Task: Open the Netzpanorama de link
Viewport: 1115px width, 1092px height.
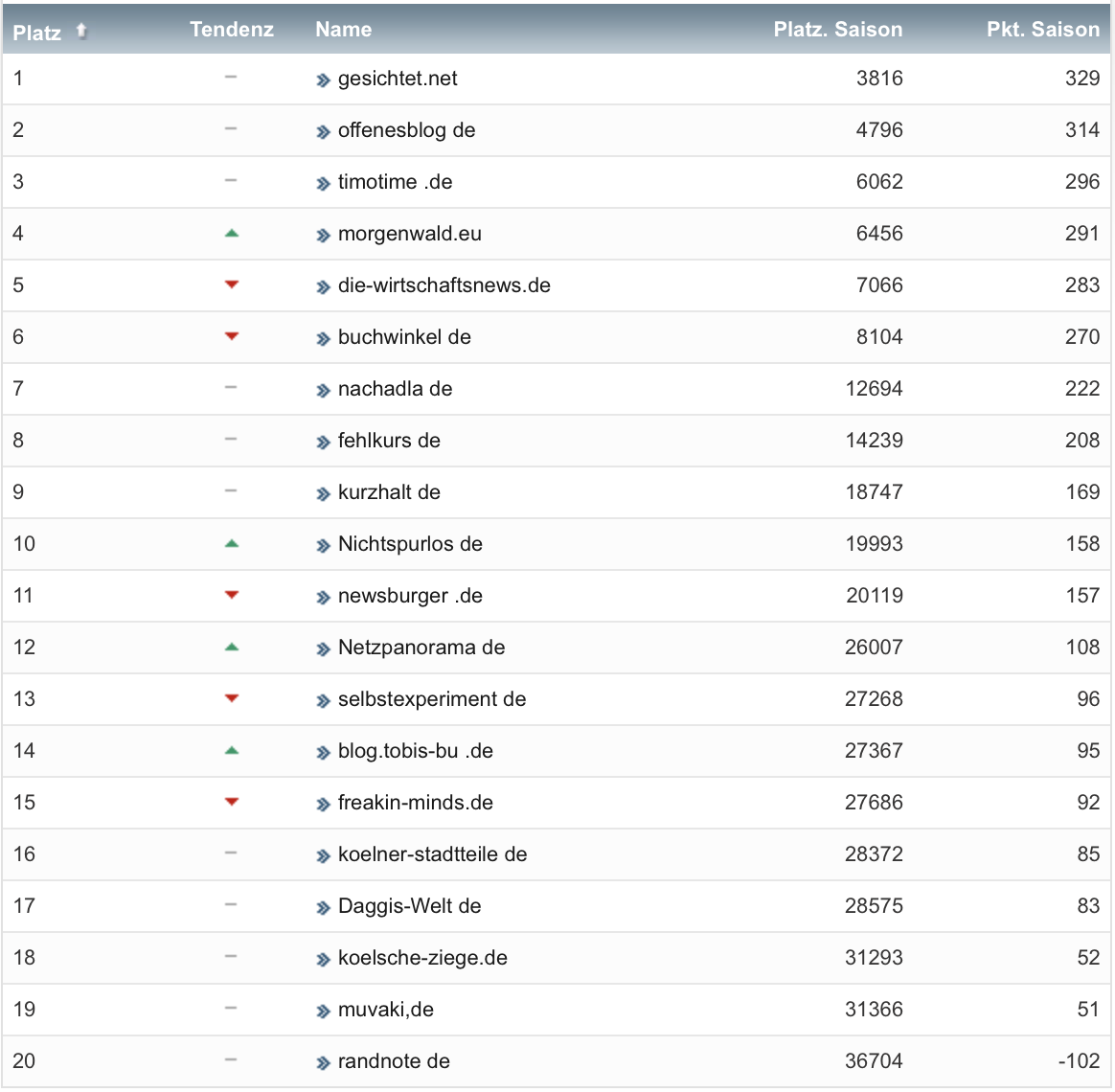Action: 421,648
